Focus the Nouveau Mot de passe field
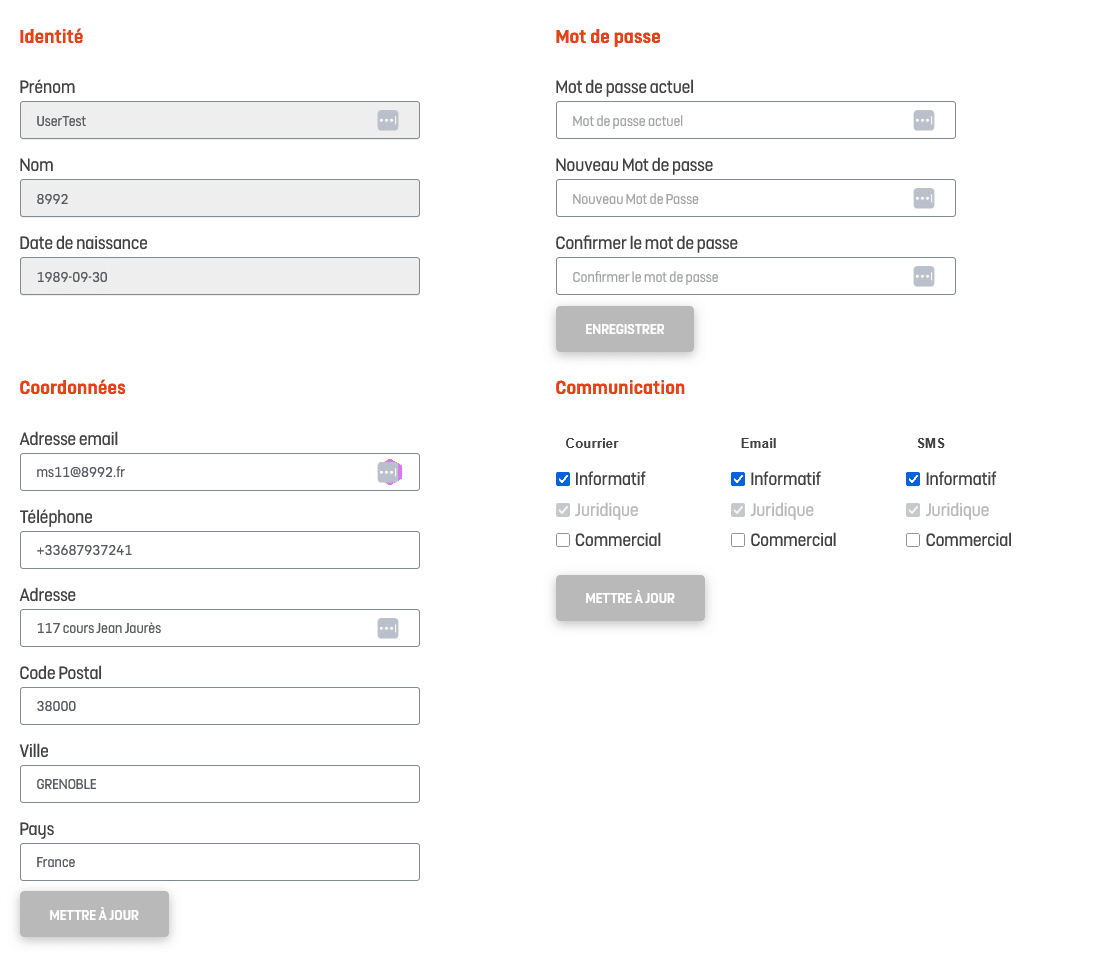The height and width of the screenshot is (957, 1112). pos(756,199)
